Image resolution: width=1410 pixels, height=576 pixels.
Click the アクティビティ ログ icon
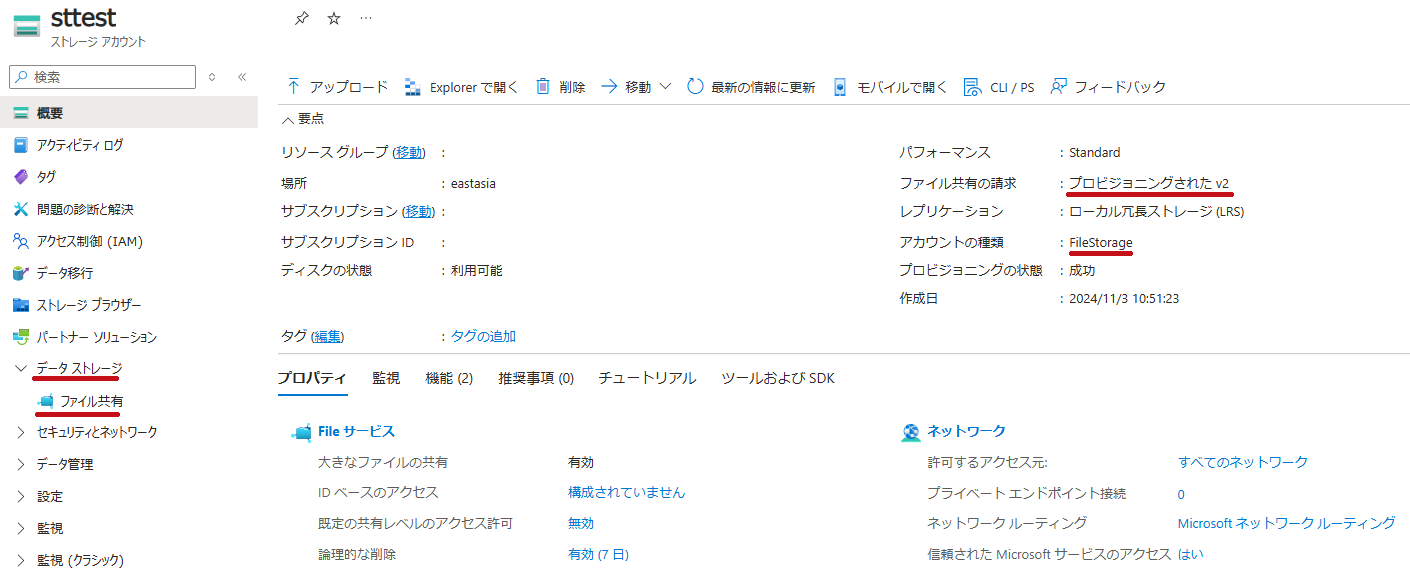[x=21, y=145]
